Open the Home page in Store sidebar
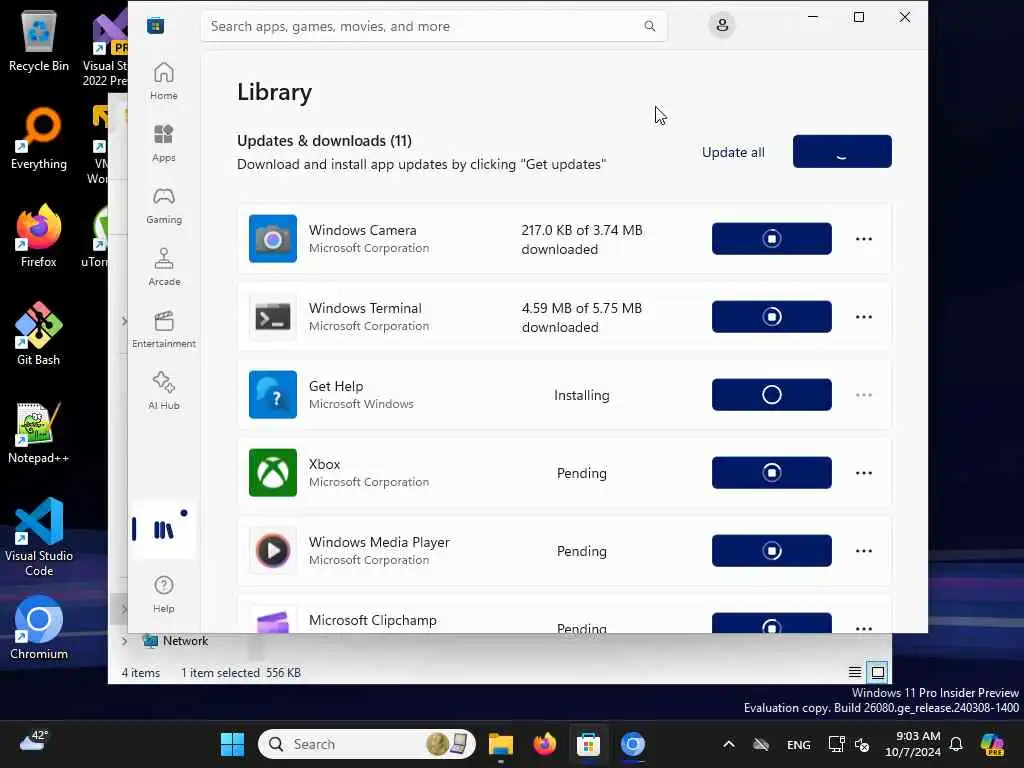 pyautogui.click(x=163, y=81)
